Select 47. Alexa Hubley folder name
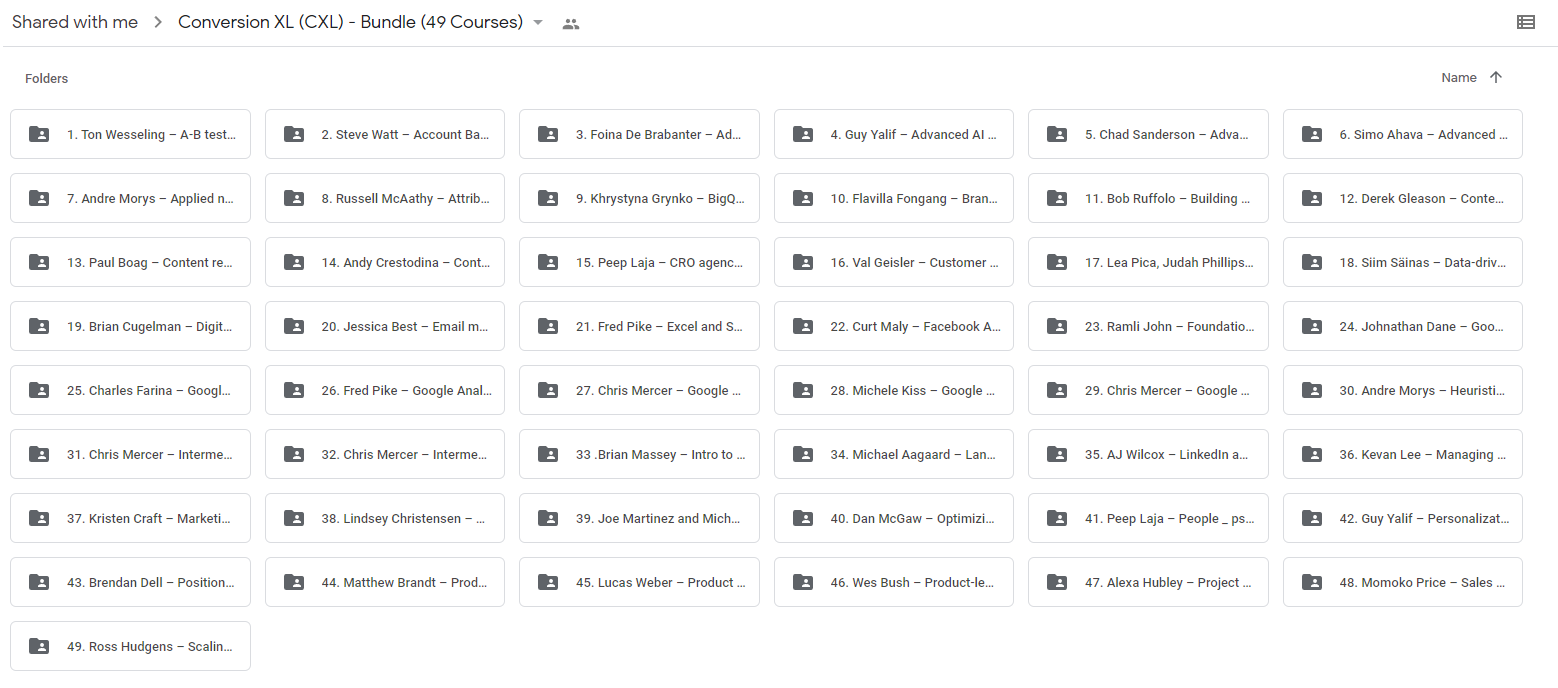This screenshot has height=688, width=1558. click(1169, 583)
